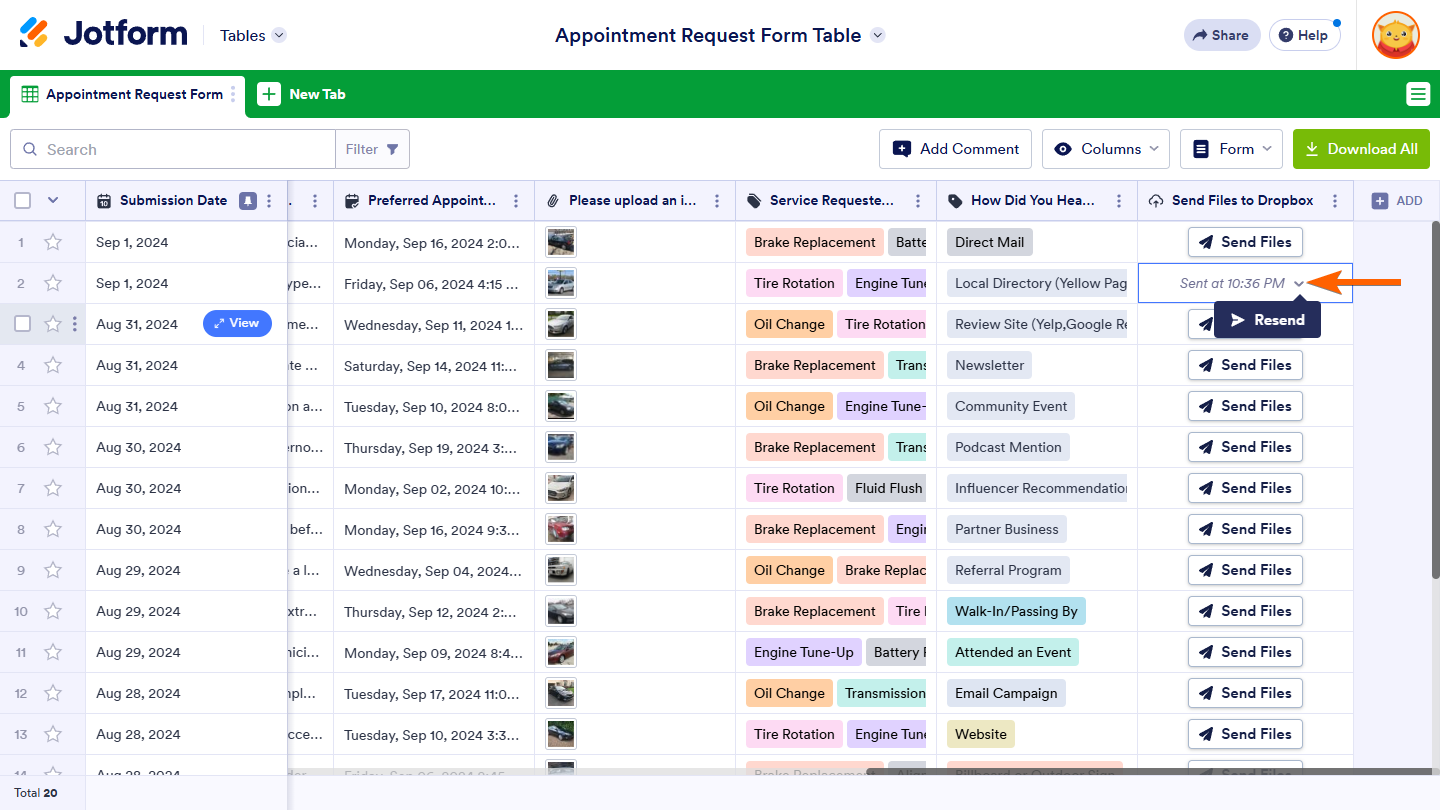1440x810 pixels.
Task: Star the row 1 submission
Action: point(53,242)
